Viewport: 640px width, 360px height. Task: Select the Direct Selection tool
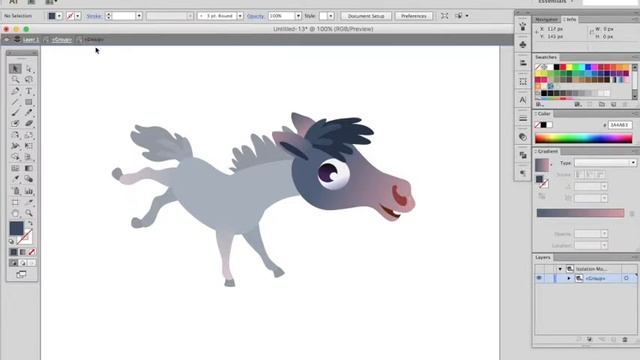coord(29,69)
